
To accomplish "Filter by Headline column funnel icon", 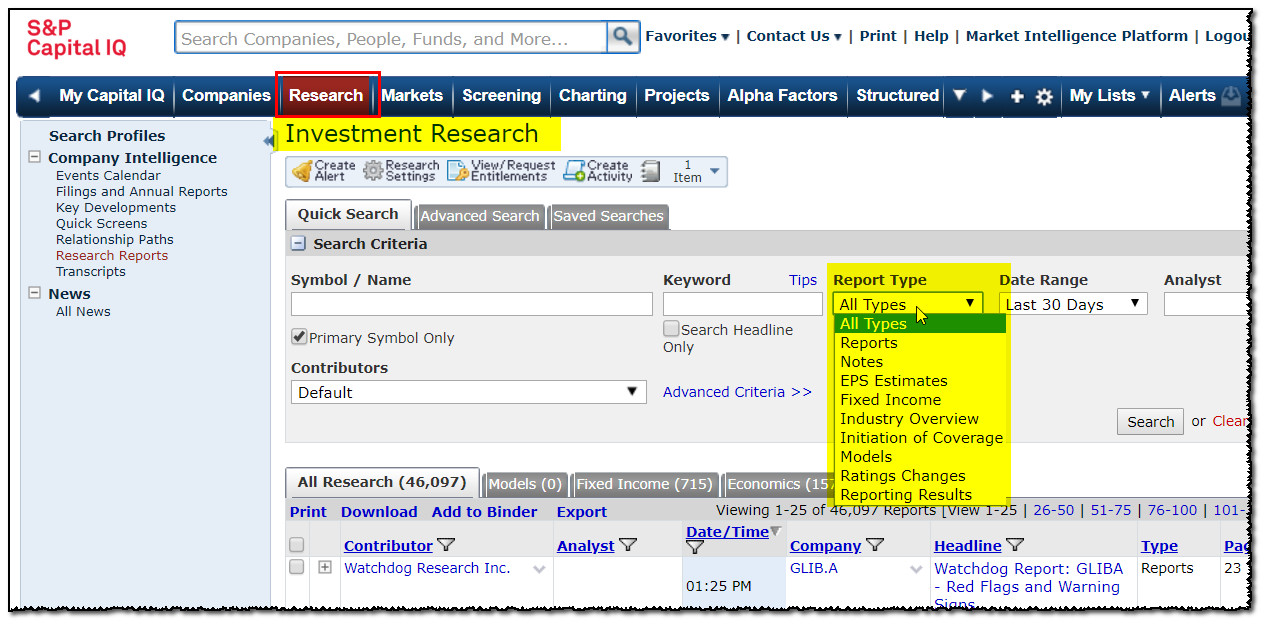I will pyautogui.click(x=1014, y=545).
